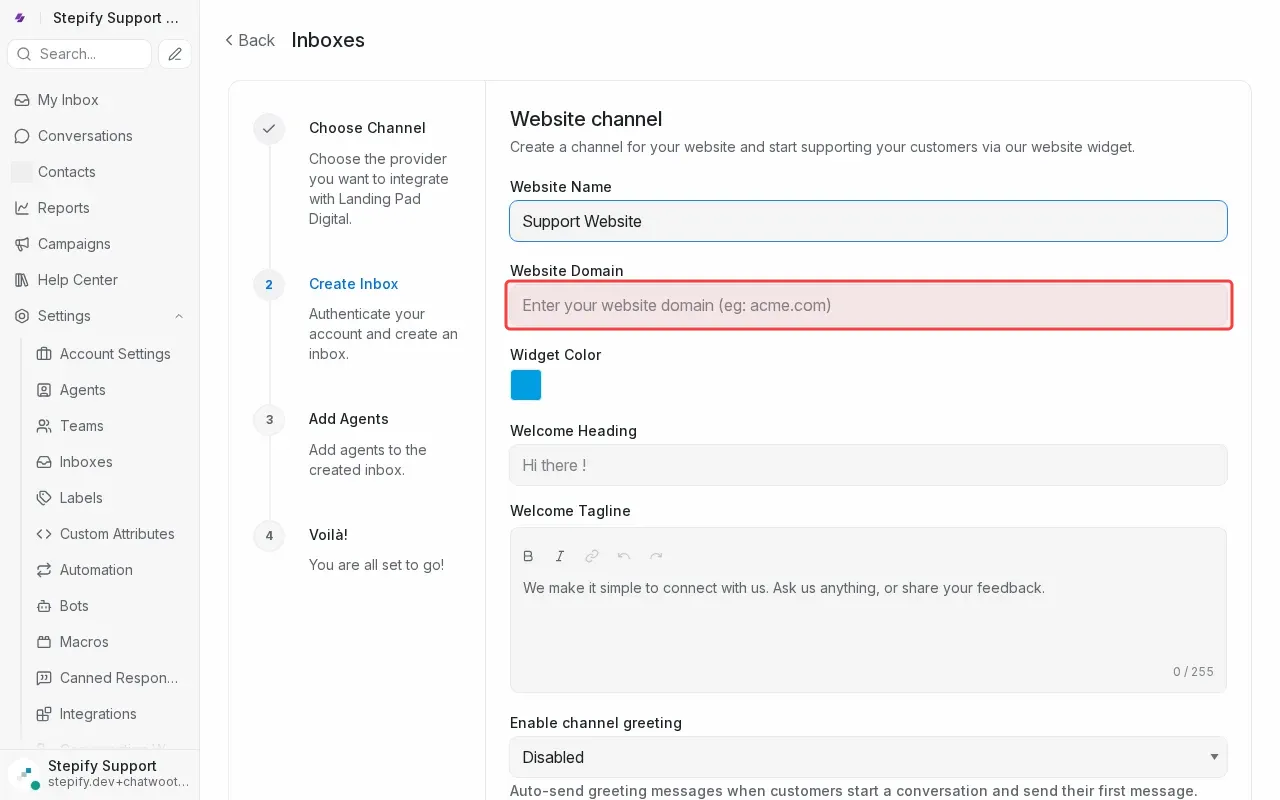Screen dimensions: 1280x800
Task: Click the italic icon in Welcome Tagline editor
Action: pos(560,556)
